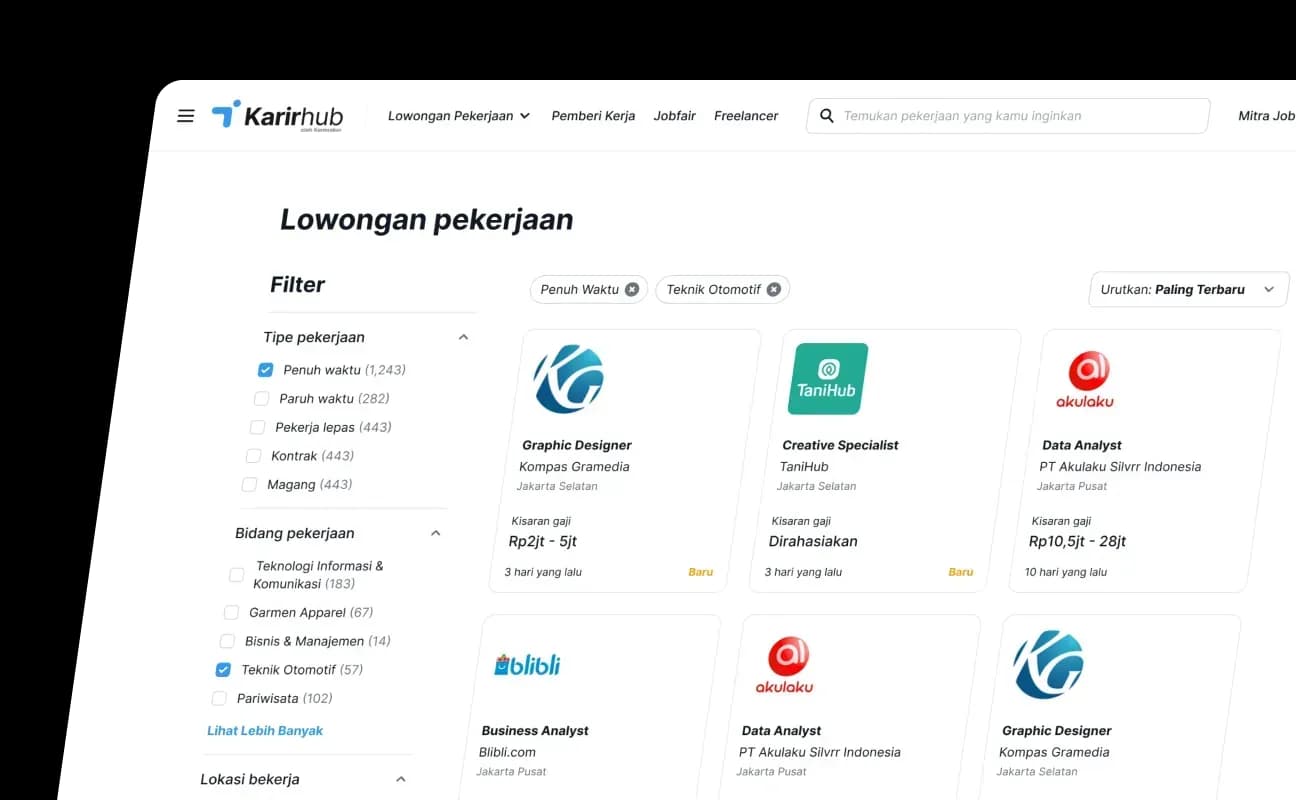Screen dimensions: 1296x800
Task: Uncheck the Teknik Otomotif checkbox
Action: pos(223,670)
